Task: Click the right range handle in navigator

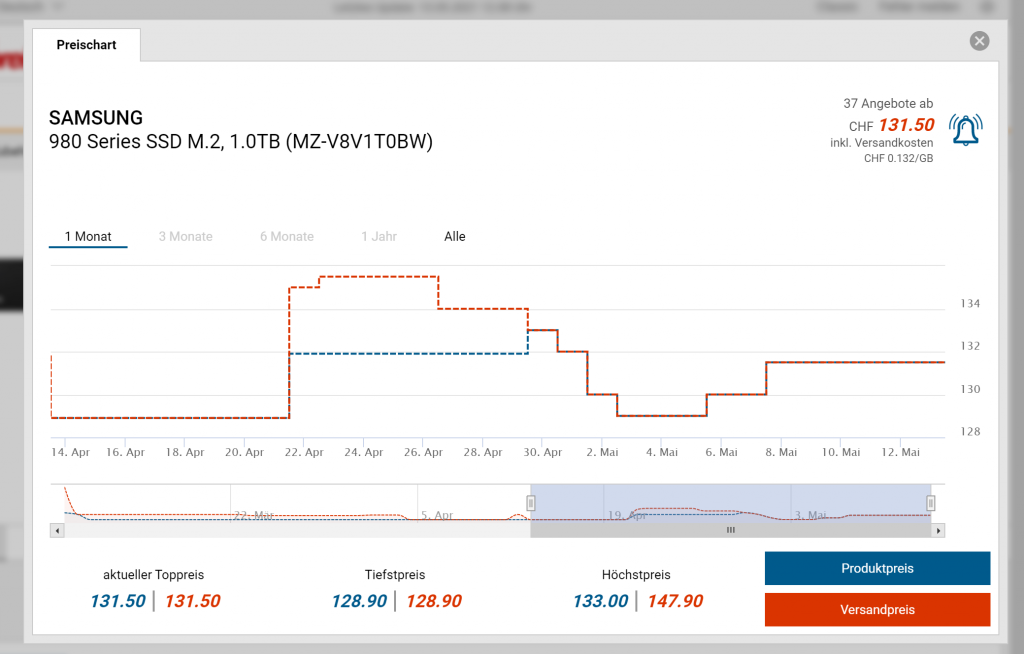Action: (x=931, y=503)
